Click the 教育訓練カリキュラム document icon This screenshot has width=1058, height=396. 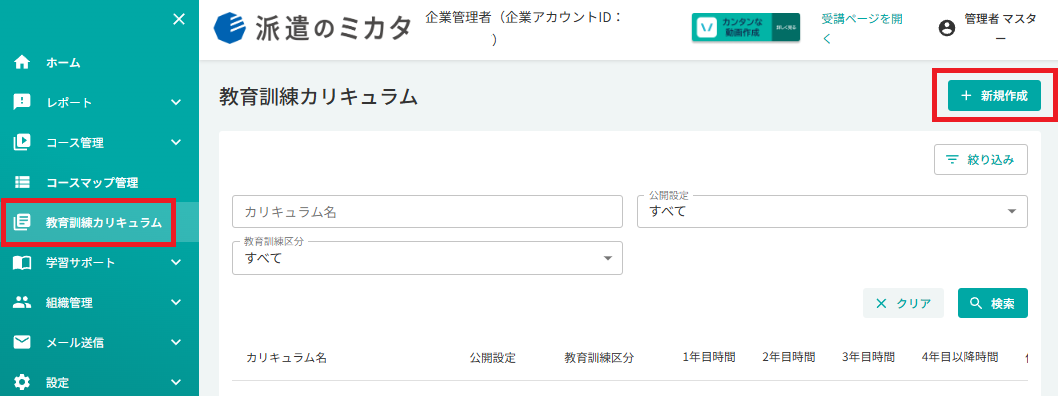point(22,222)
